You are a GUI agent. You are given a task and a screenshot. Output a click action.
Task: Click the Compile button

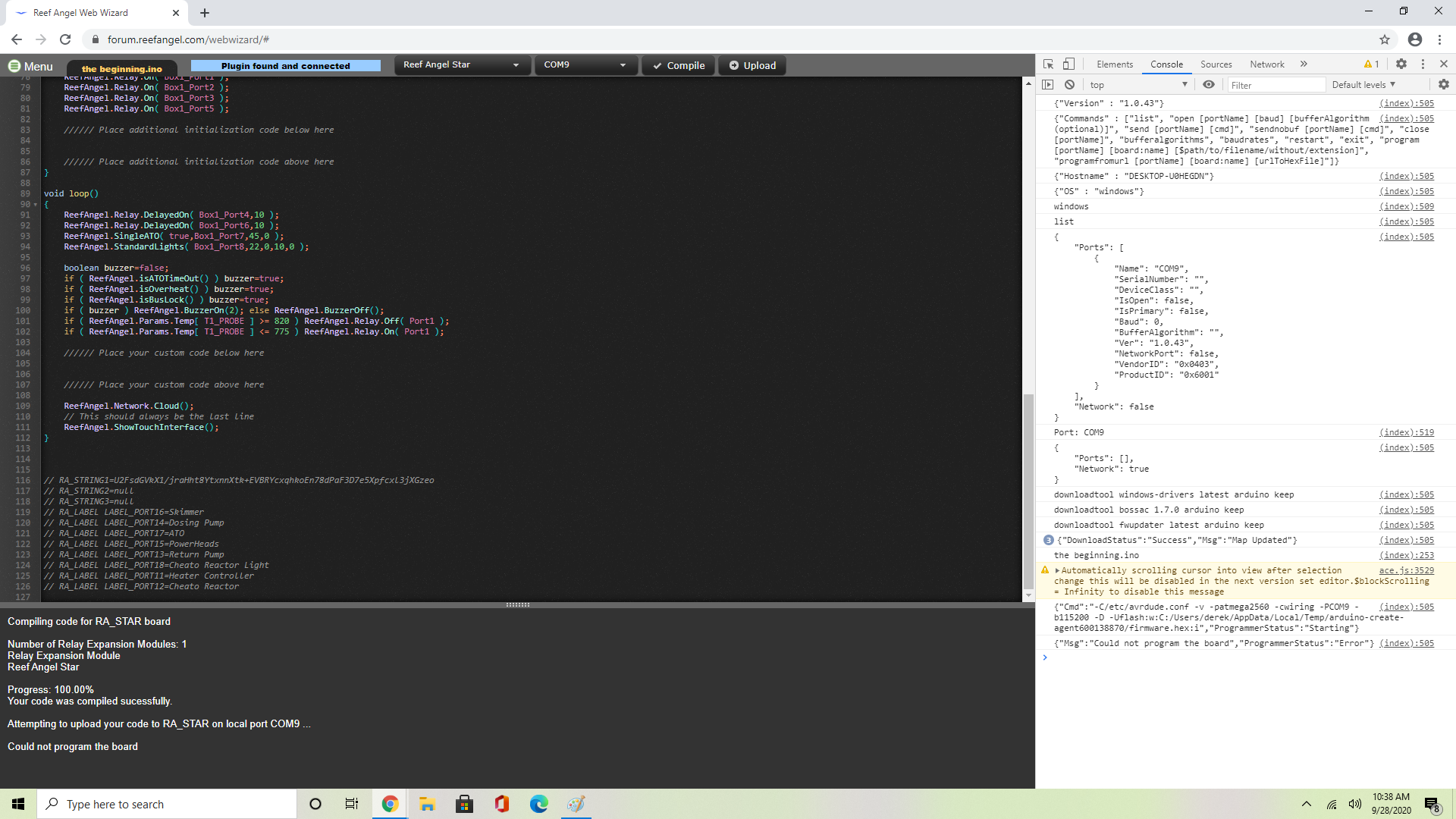click(679, 65)
